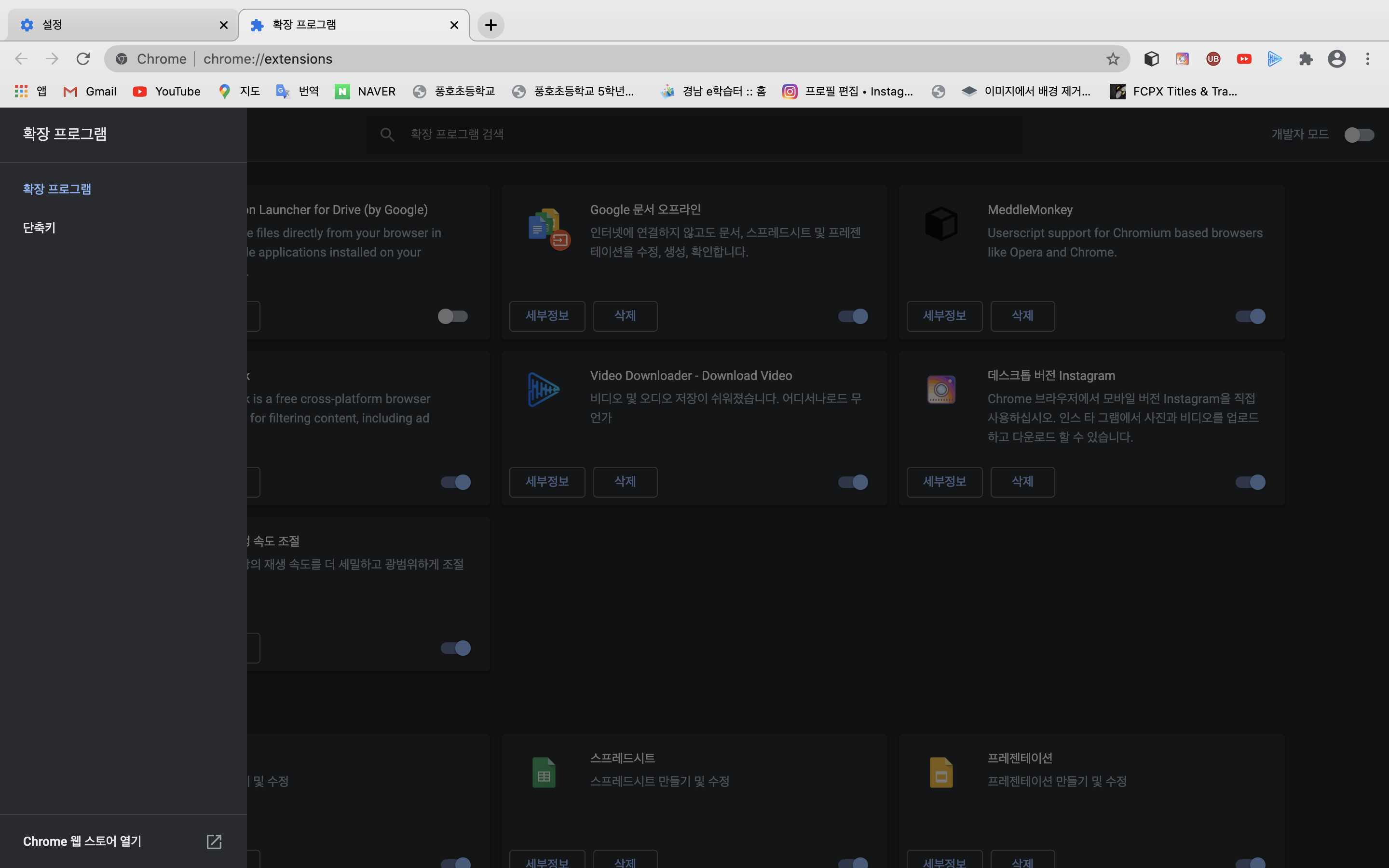Bookmark this page with star icon

pyautogui.click(x=1113, y=58)
